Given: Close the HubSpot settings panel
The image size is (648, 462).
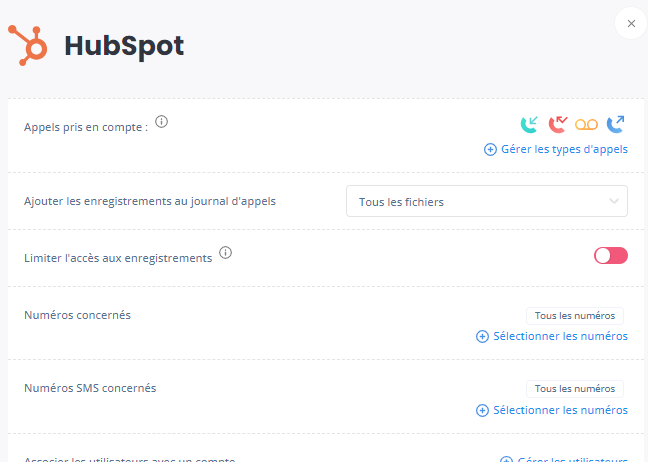Looking at the screenshot, I should point(631,24).
